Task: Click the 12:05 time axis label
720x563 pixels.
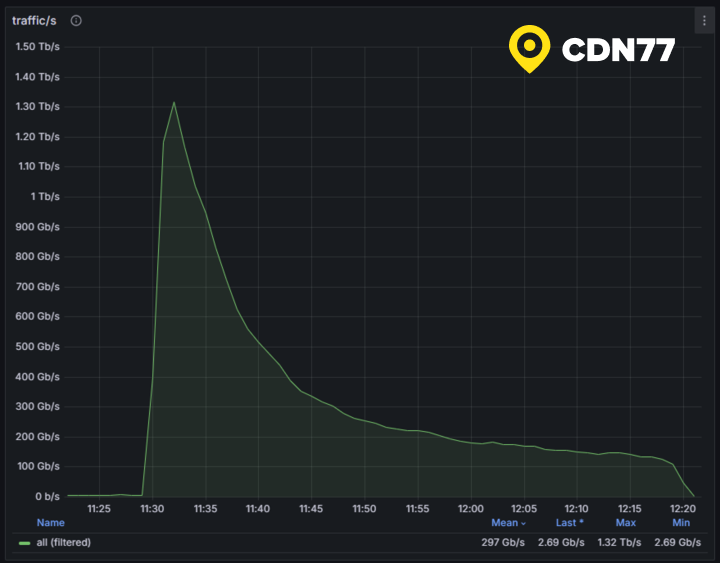Action: pyautogui.click(x=524, y=509)
